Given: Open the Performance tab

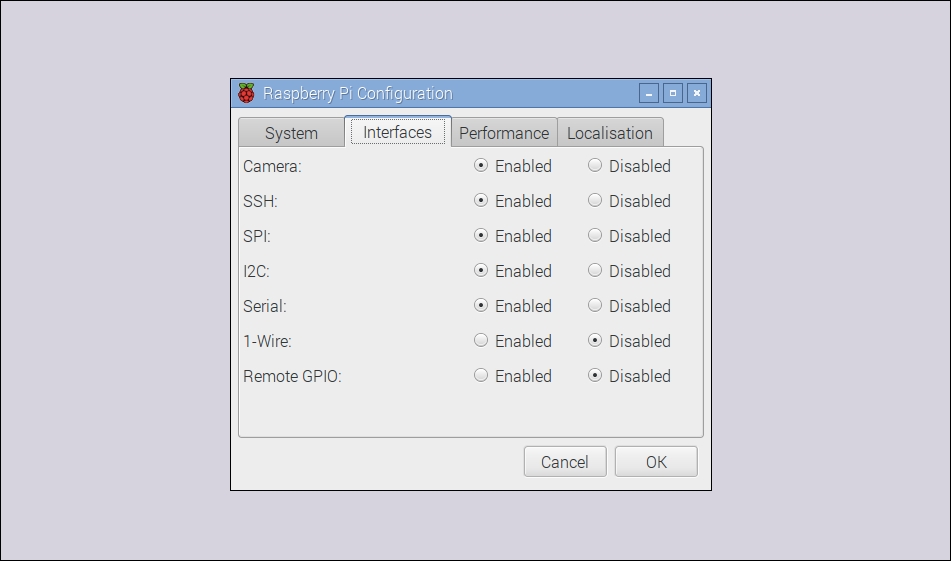Looking at the screenshot, I should [x=504, y=133].
